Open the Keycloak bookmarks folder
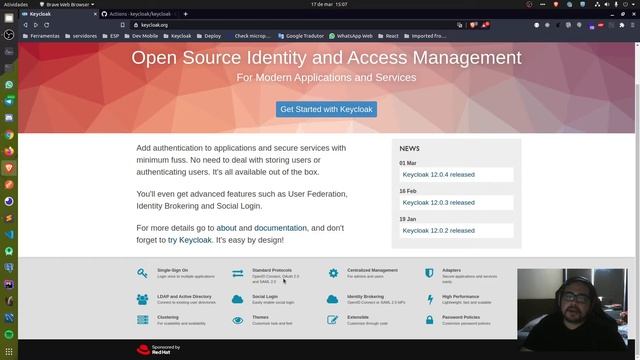Screen dimensions: 640x360 [177, 36]
